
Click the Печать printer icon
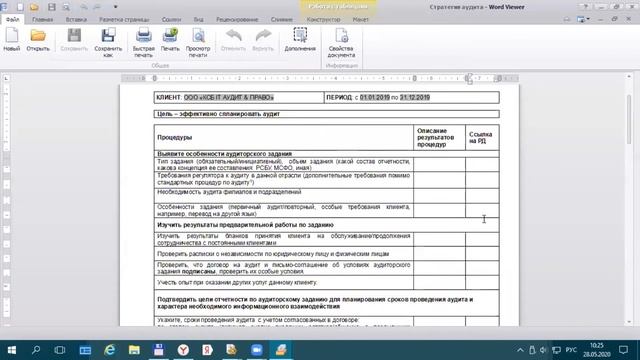point(170,36)
